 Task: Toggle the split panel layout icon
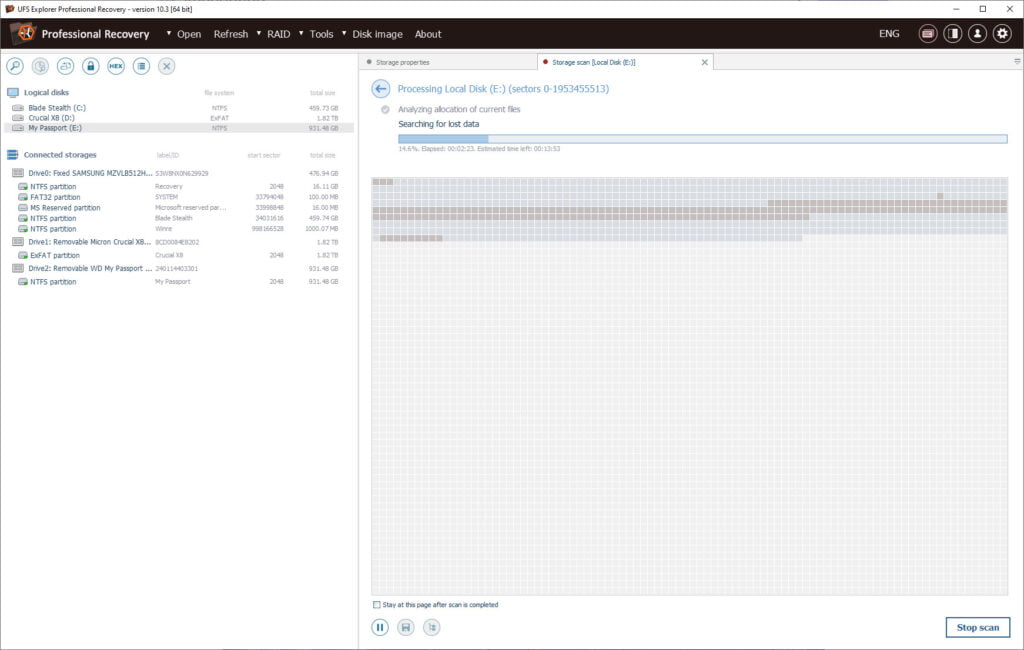(x=953, y=34)
